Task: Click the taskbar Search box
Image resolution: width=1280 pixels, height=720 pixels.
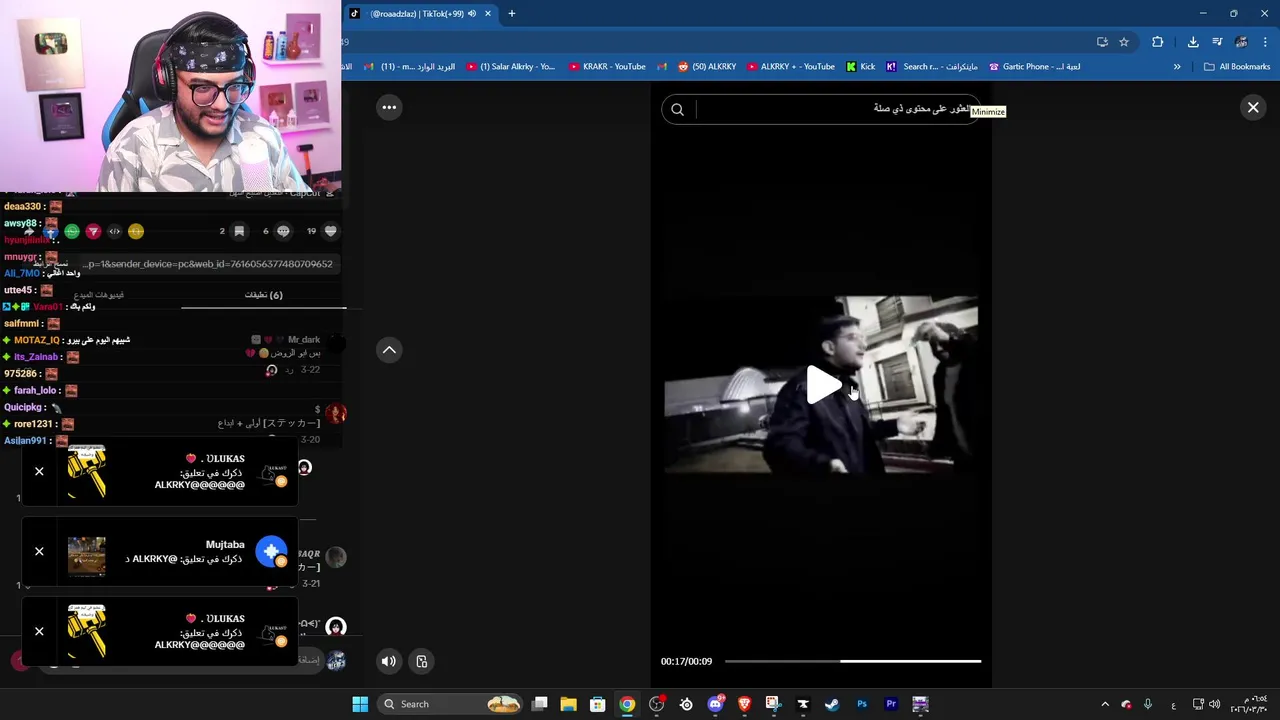Action: (x=452, y=704)
